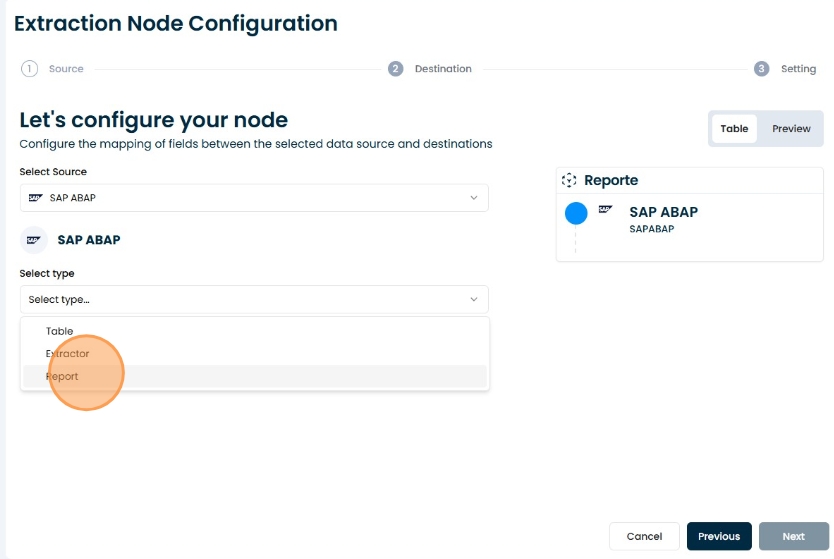Select the SAP ABAP node entry
Screen dimensions: 834x559
click(x=663, y=219)
